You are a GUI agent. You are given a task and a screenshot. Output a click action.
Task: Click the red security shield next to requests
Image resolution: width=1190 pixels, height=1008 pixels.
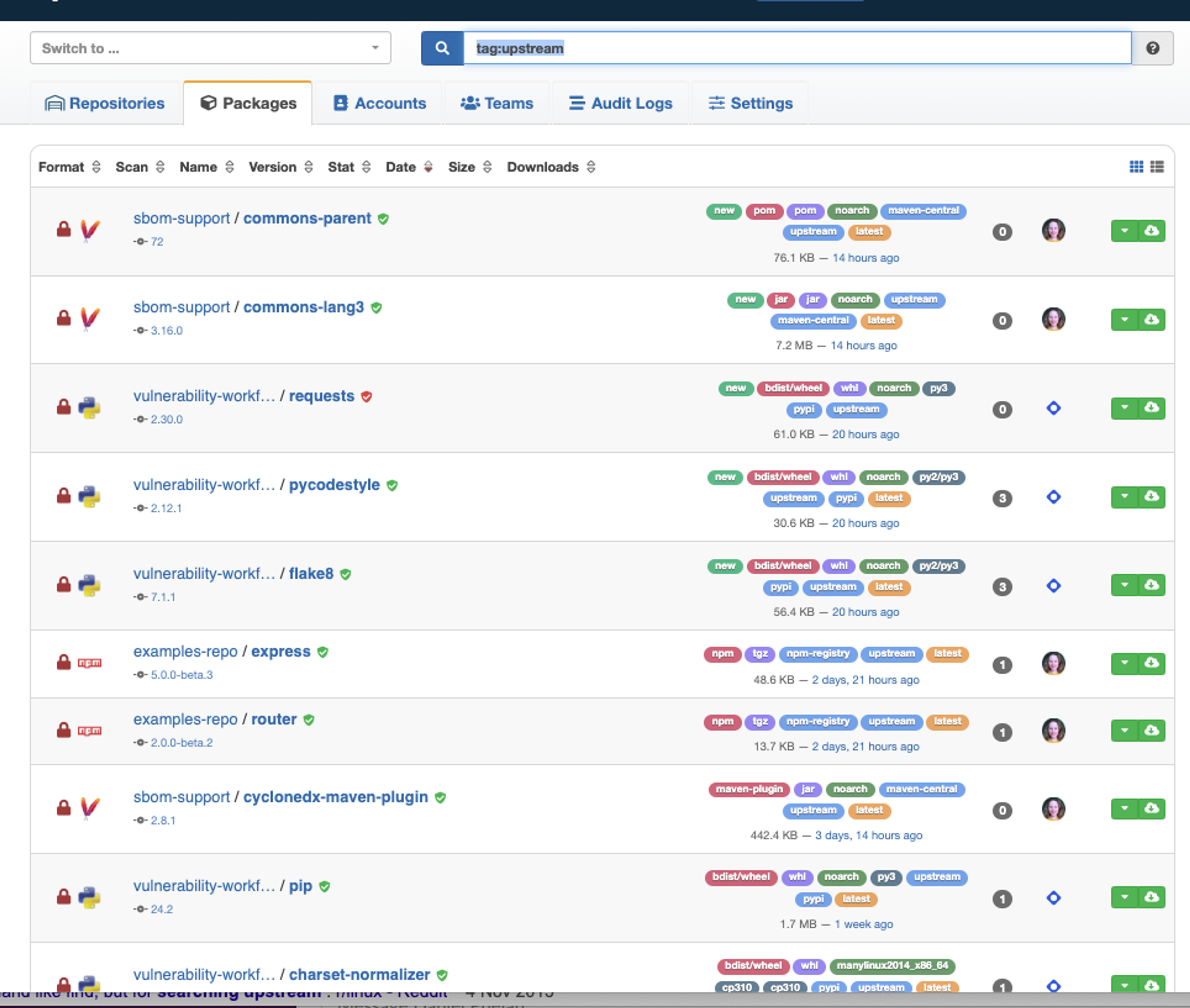(367, 397)
